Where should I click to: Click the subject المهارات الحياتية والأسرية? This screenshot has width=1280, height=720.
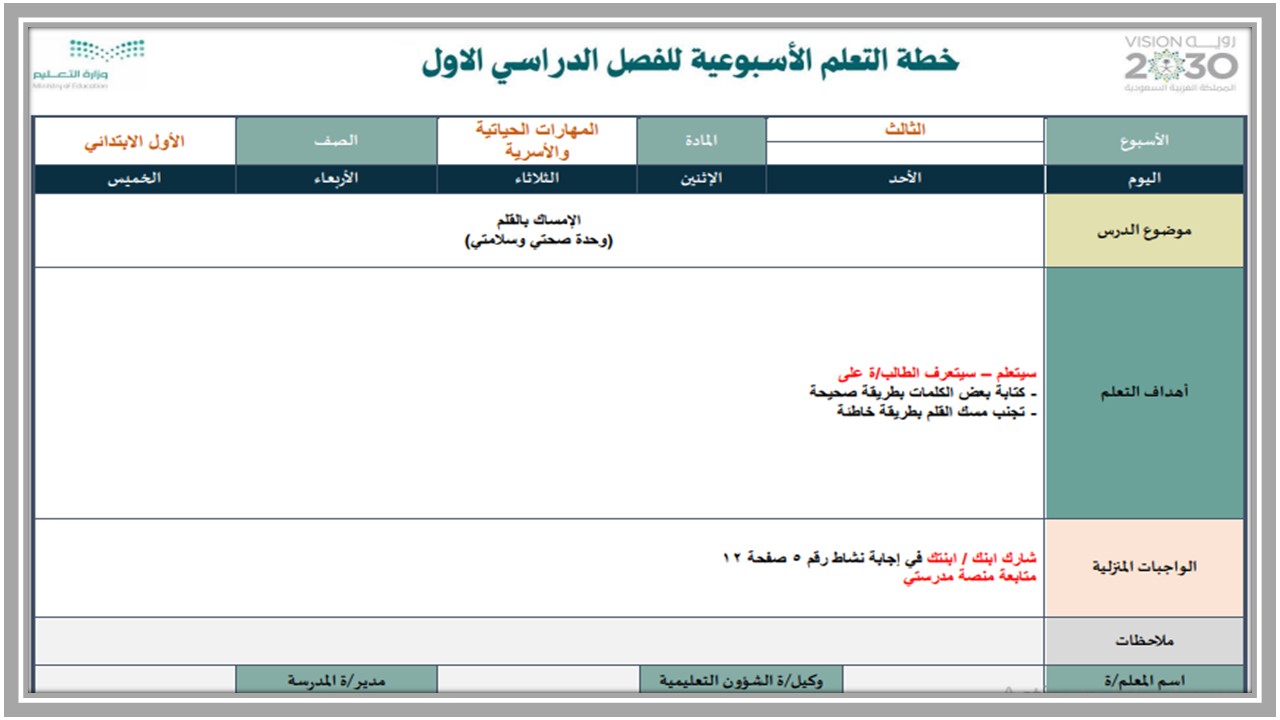(537, 141)
